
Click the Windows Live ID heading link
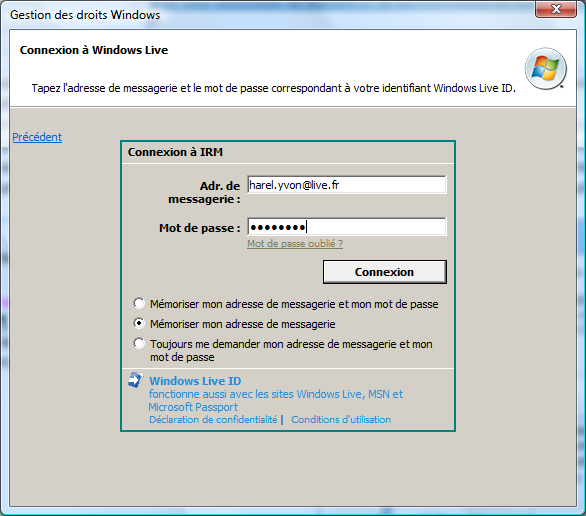(x=195, y=381)
